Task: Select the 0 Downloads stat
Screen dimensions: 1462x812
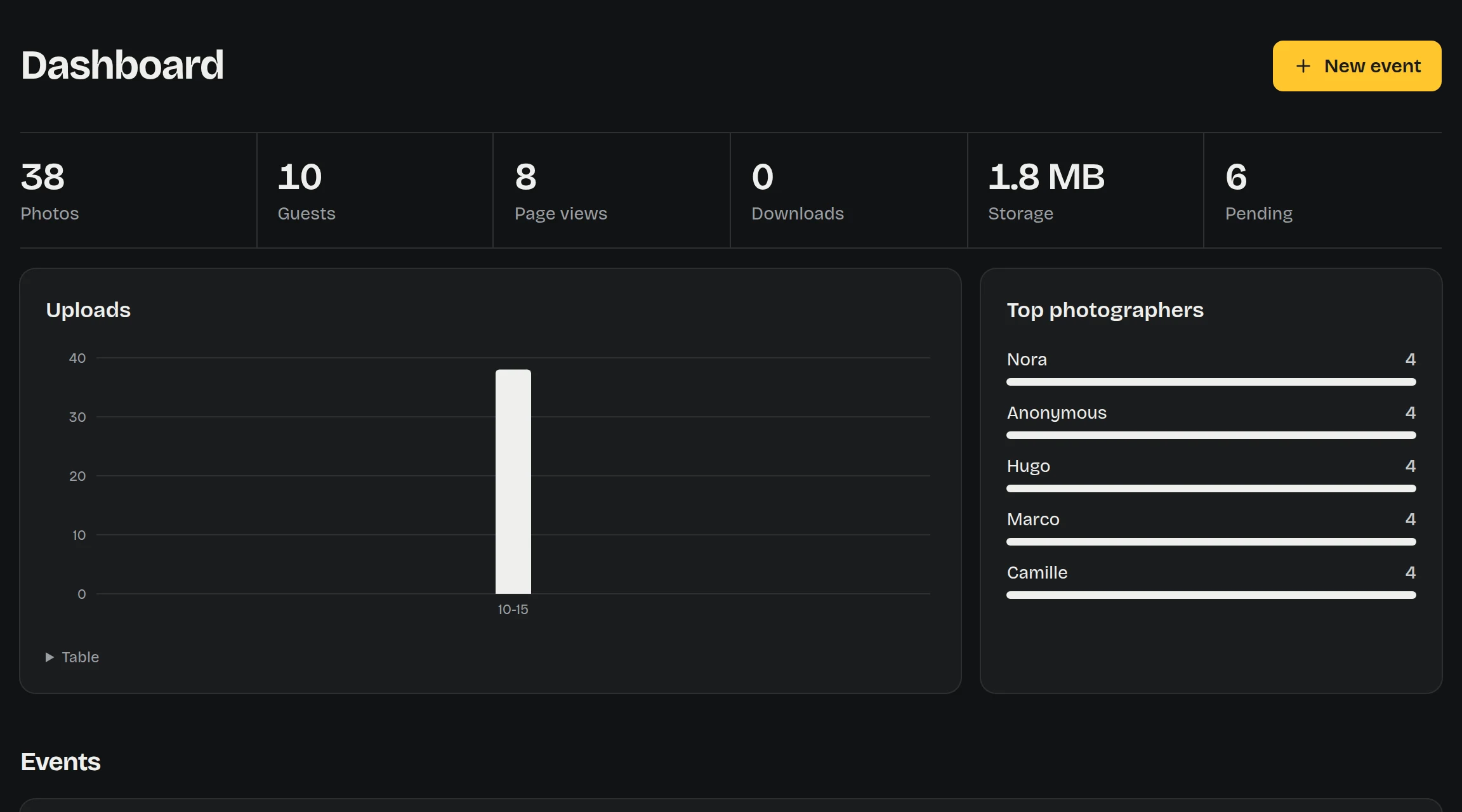Action: click(849, 190)
